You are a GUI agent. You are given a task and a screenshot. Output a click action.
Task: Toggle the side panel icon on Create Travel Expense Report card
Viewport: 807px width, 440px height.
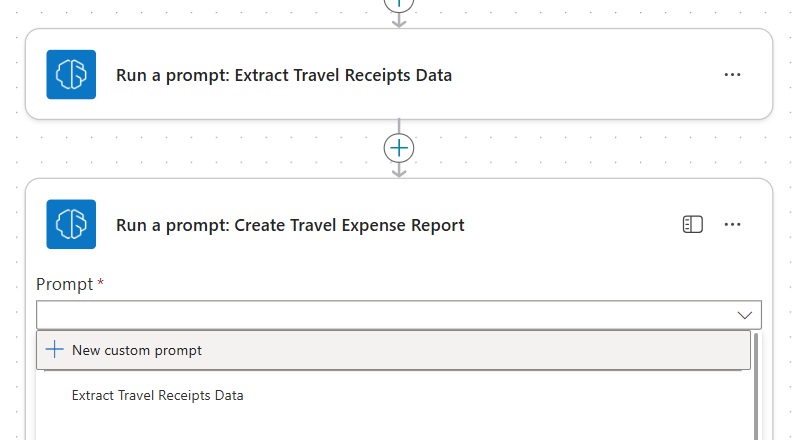[x=693, y=225]
